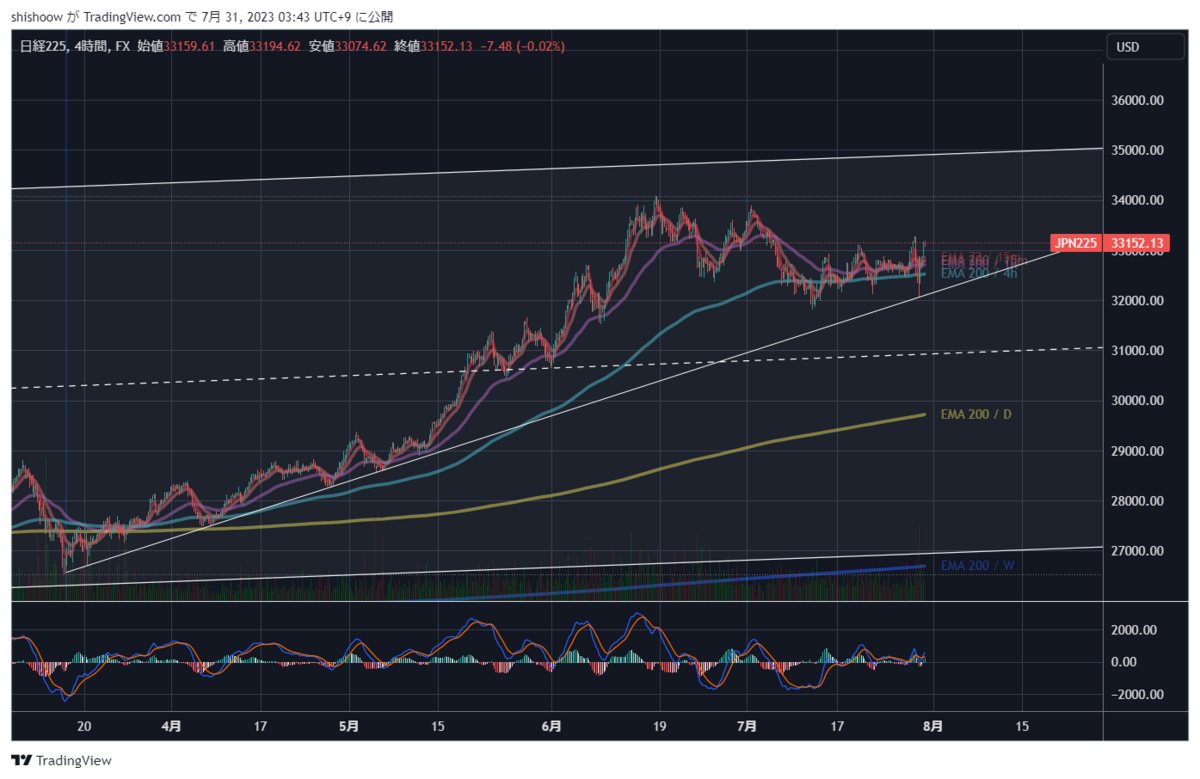Screen dimensions: 1200x779
Task: Click the EMA 200 / W label
Action: pos(976,565)
